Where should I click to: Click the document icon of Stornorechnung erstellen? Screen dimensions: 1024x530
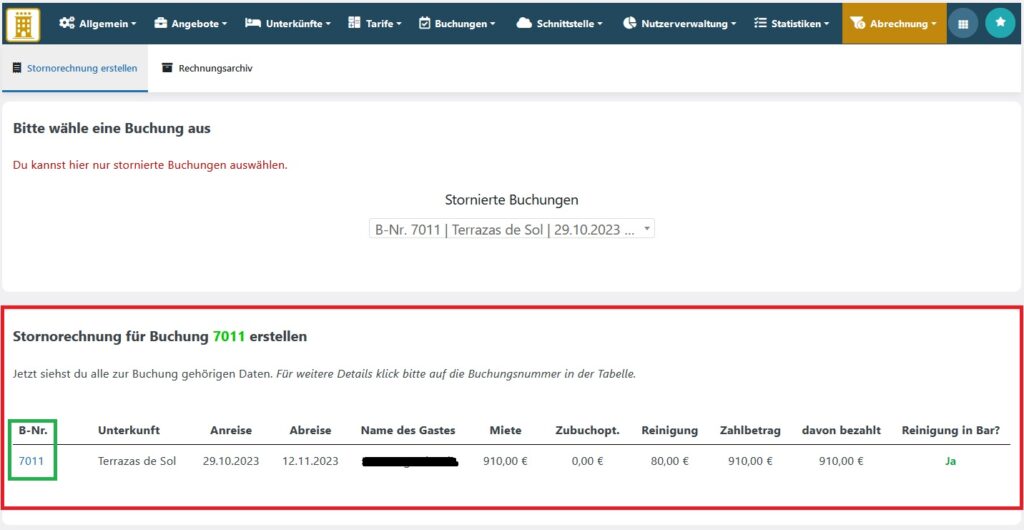pyautogui.click(x=17, y=68)
